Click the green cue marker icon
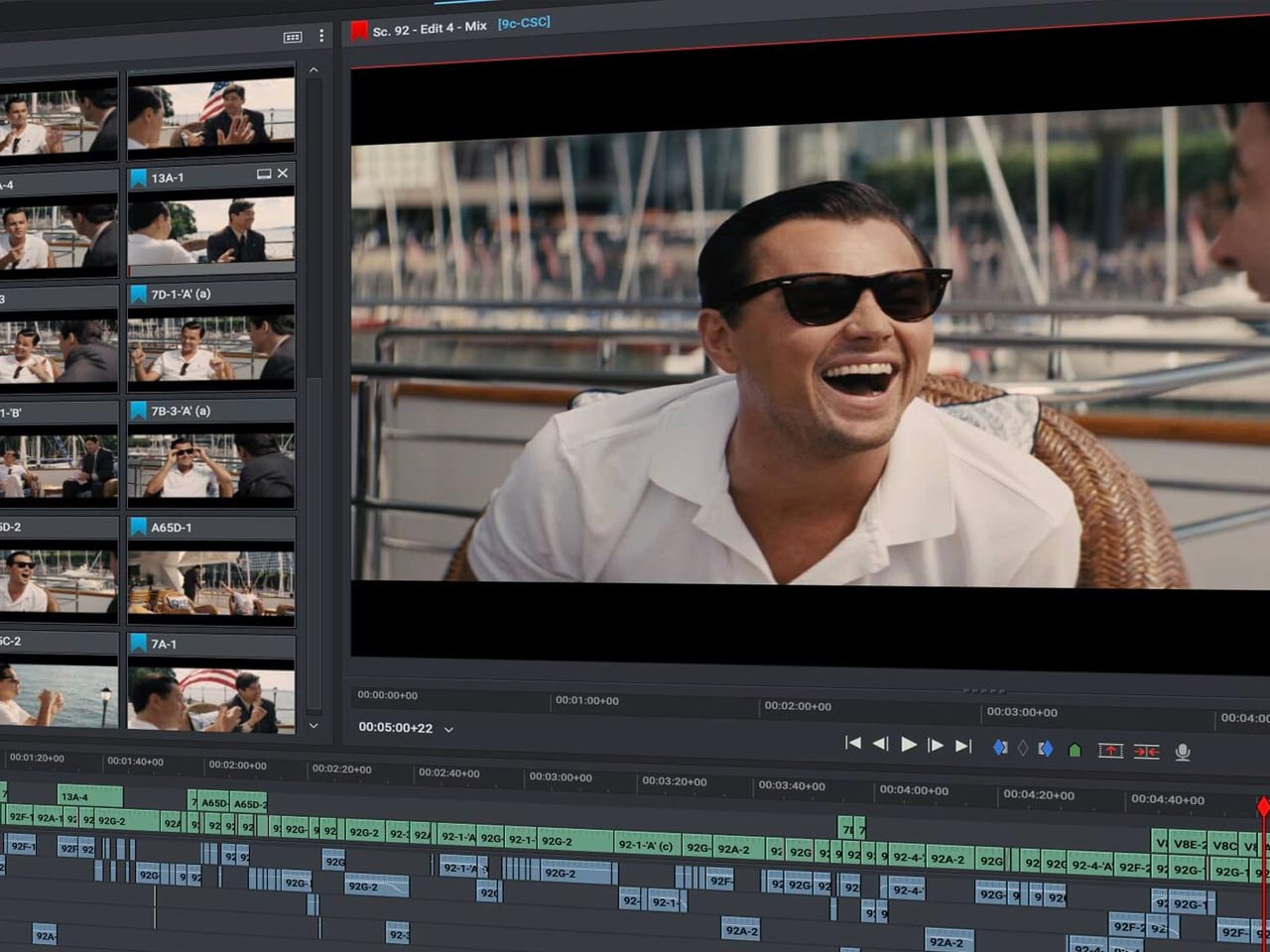This screenshot has height=952, width=1270. click(x=1074, y=750)
